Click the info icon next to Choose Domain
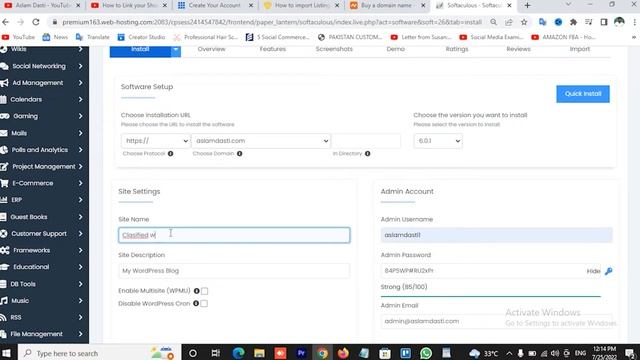The height and width of the screenshot is (360, 640). pos(240,153)
